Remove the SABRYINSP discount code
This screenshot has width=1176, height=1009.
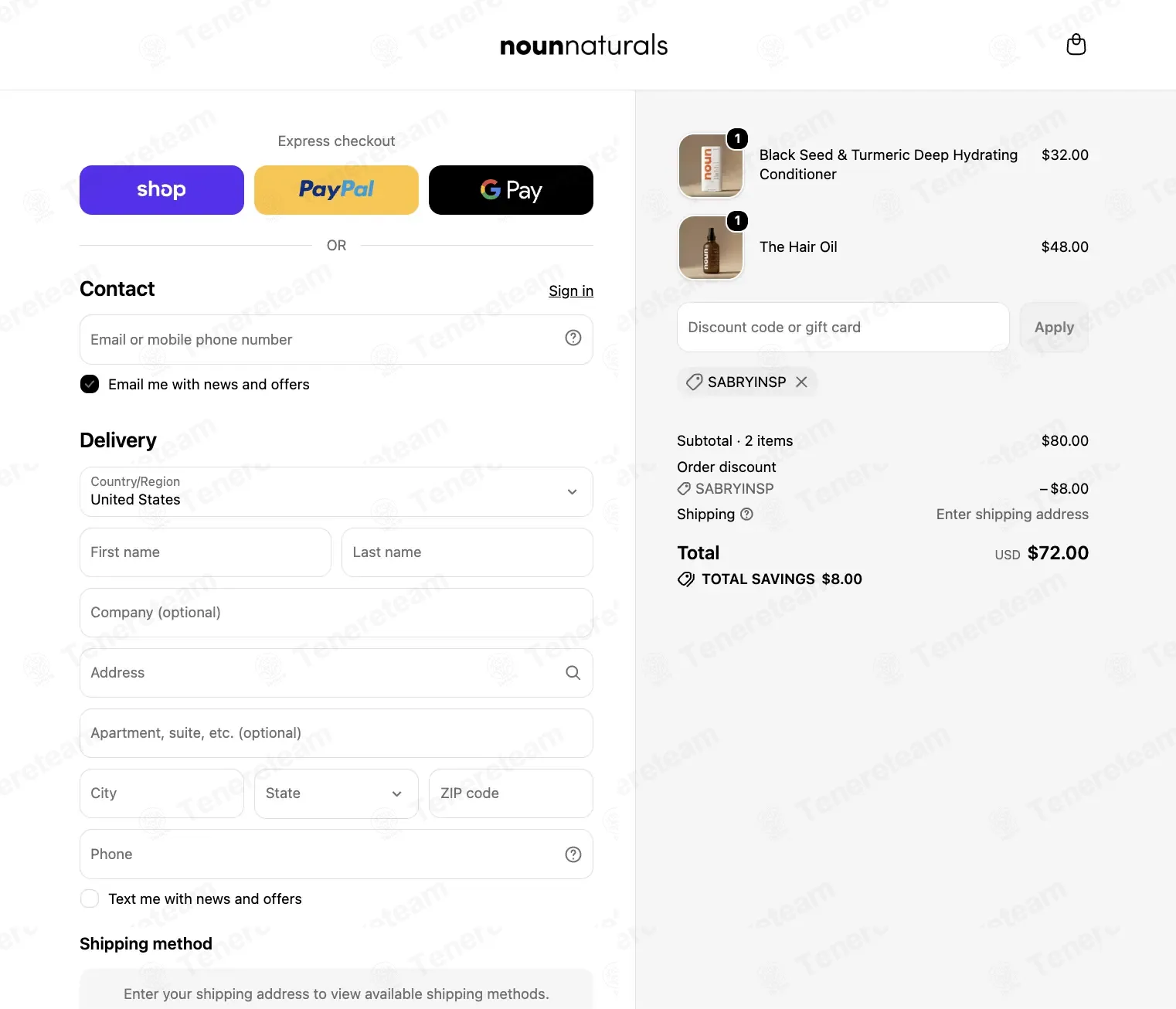point(801,382)
